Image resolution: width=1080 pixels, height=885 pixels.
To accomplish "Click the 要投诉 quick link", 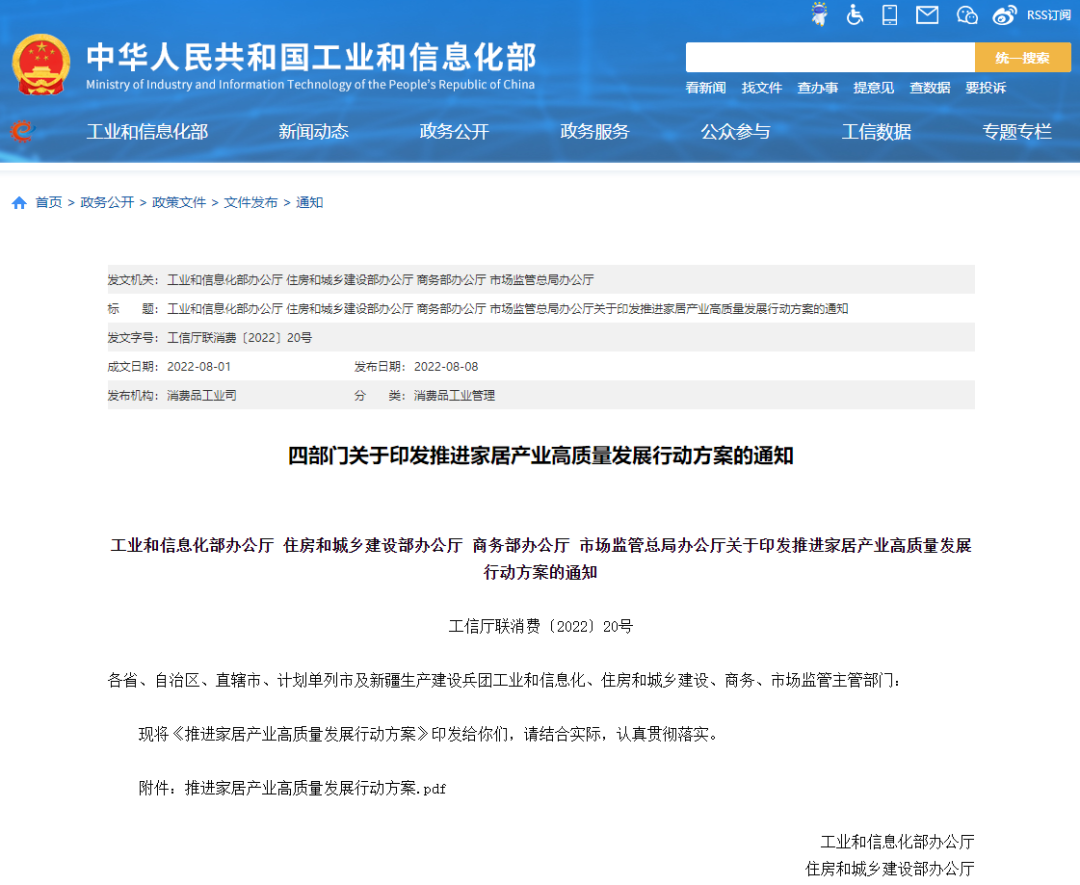I will 985,88.
